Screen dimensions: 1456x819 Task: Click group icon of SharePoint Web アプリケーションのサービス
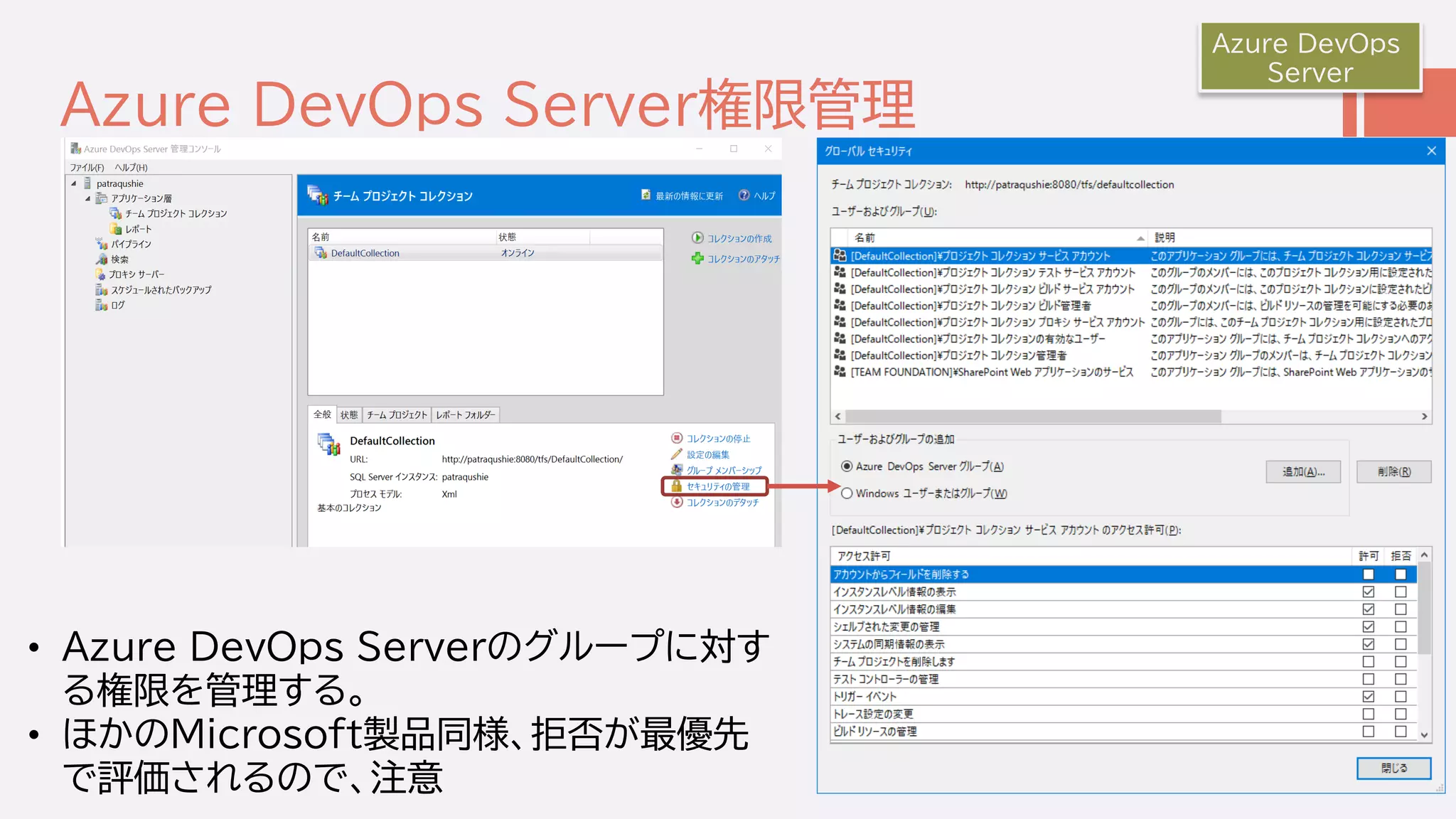coord(840,371)
